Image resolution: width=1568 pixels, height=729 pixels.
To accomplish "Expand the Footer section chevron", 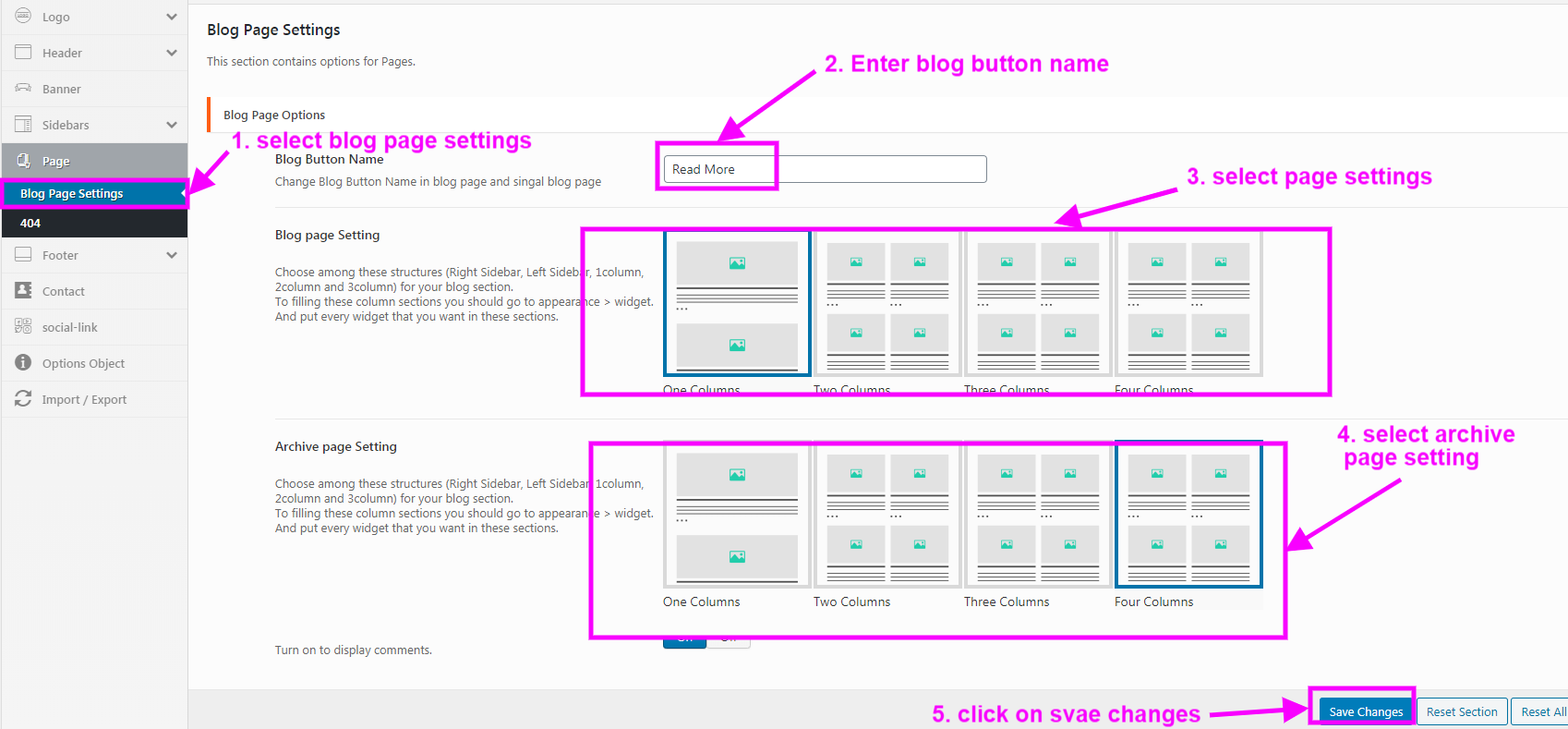I will (172, 255).
